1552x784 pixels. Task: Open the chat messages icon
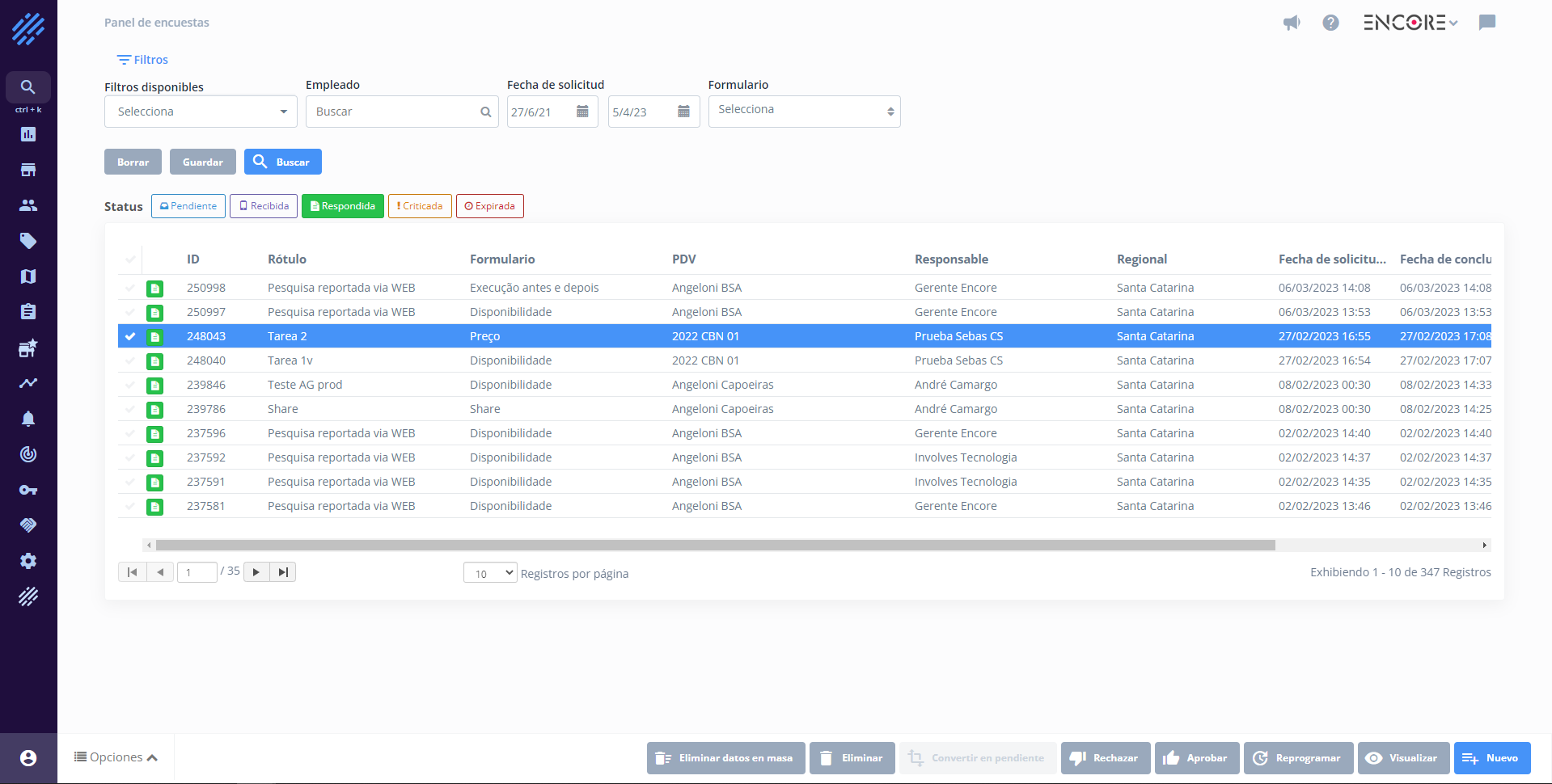point(1486,23)
